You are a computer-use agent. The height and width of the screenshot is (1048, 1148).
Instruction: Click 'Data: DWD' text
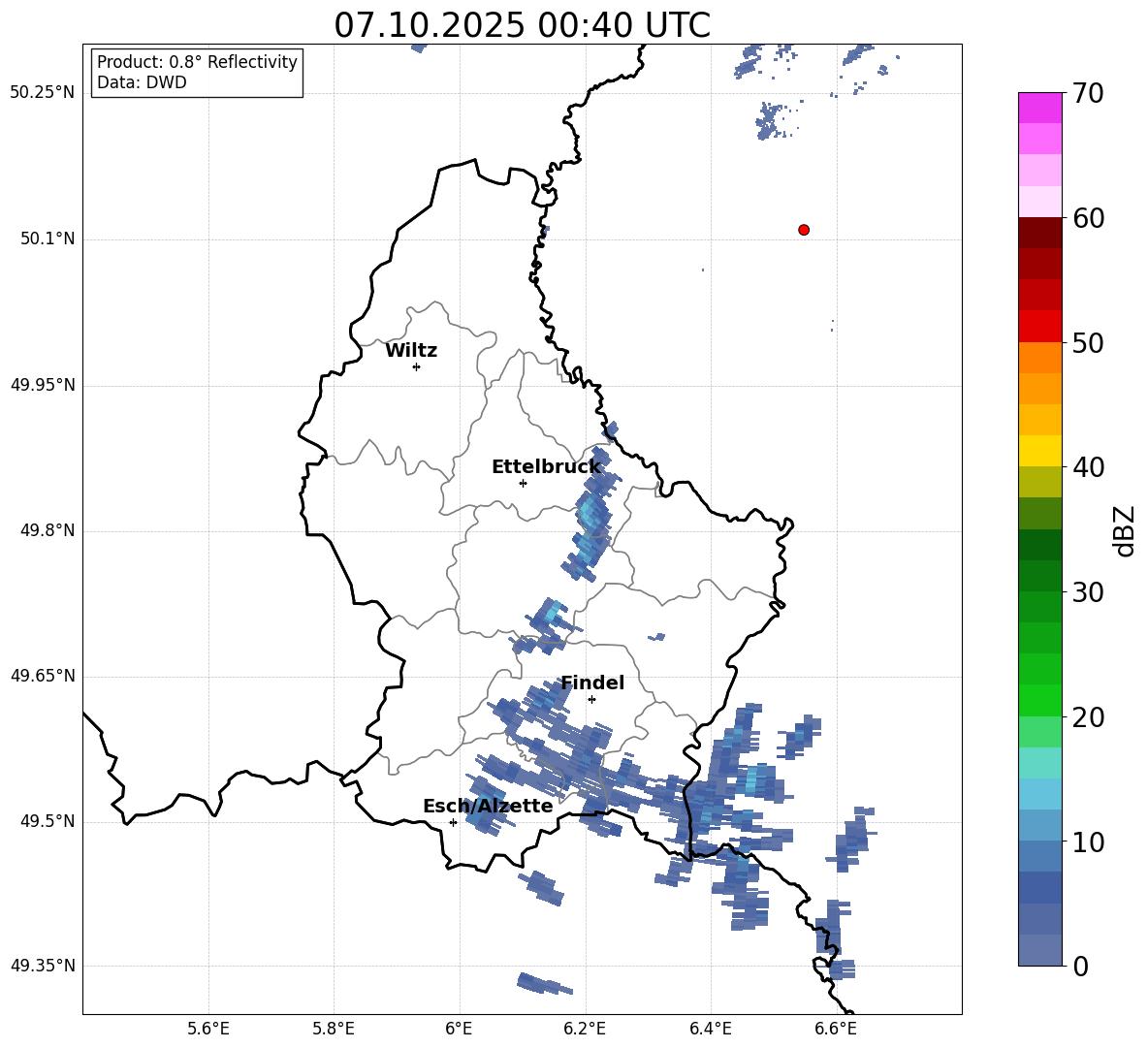point(142,82)
